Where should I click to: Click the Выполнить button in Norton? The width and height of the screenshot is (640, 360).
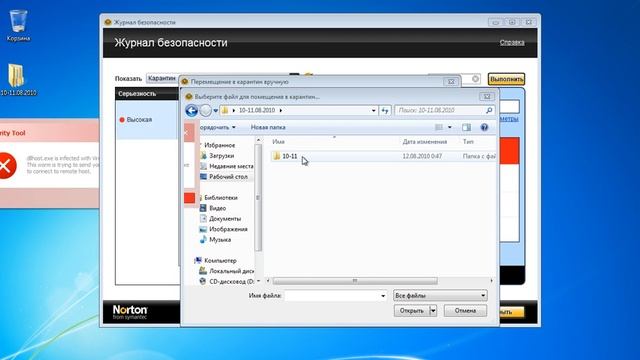[x=506, y=79]
